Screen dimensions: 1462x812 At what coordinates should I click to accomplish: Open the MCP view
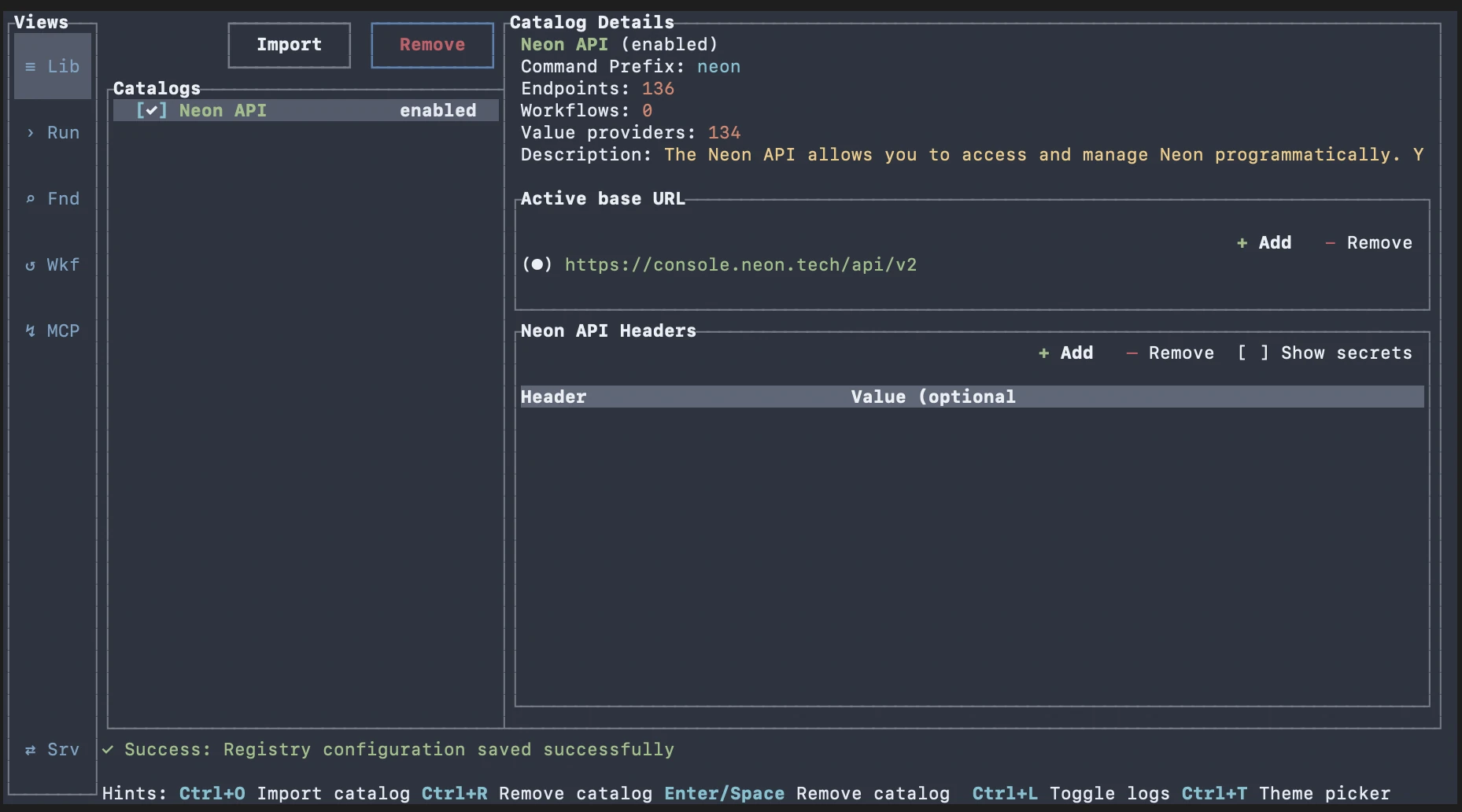click(53, 330)
